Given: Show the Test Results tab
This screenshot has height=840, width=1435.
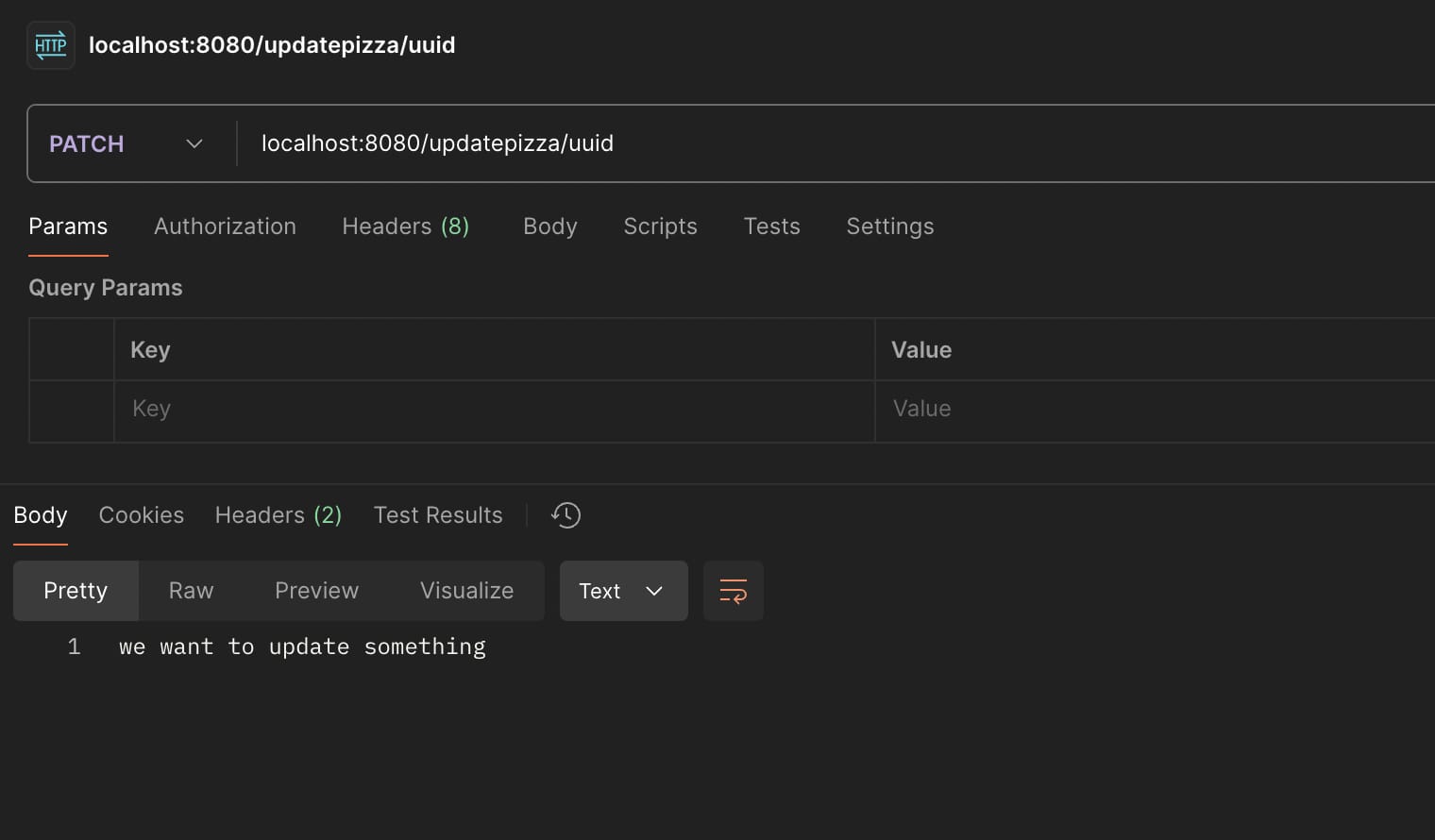Looking at the screenshot, I should pyautogui.click(x=438, y=515).
